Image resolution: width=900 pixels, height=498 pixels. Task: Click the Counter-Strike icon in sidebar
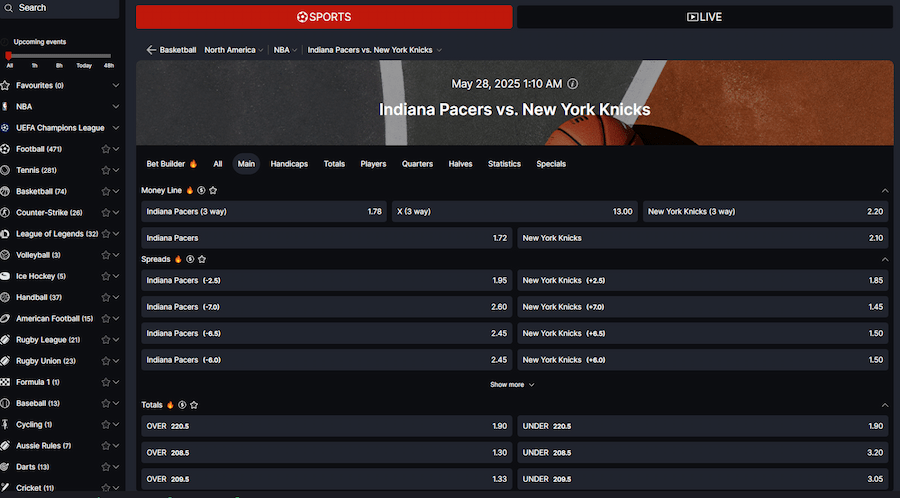5,213
